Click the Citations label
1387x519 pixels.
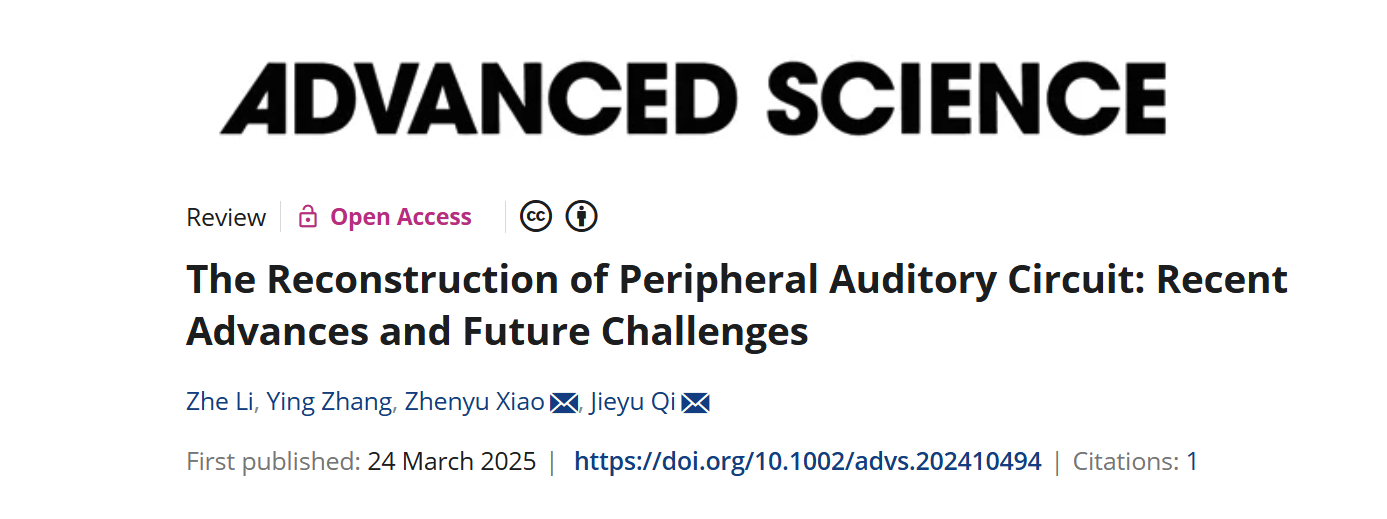(x=1126, y=461)
